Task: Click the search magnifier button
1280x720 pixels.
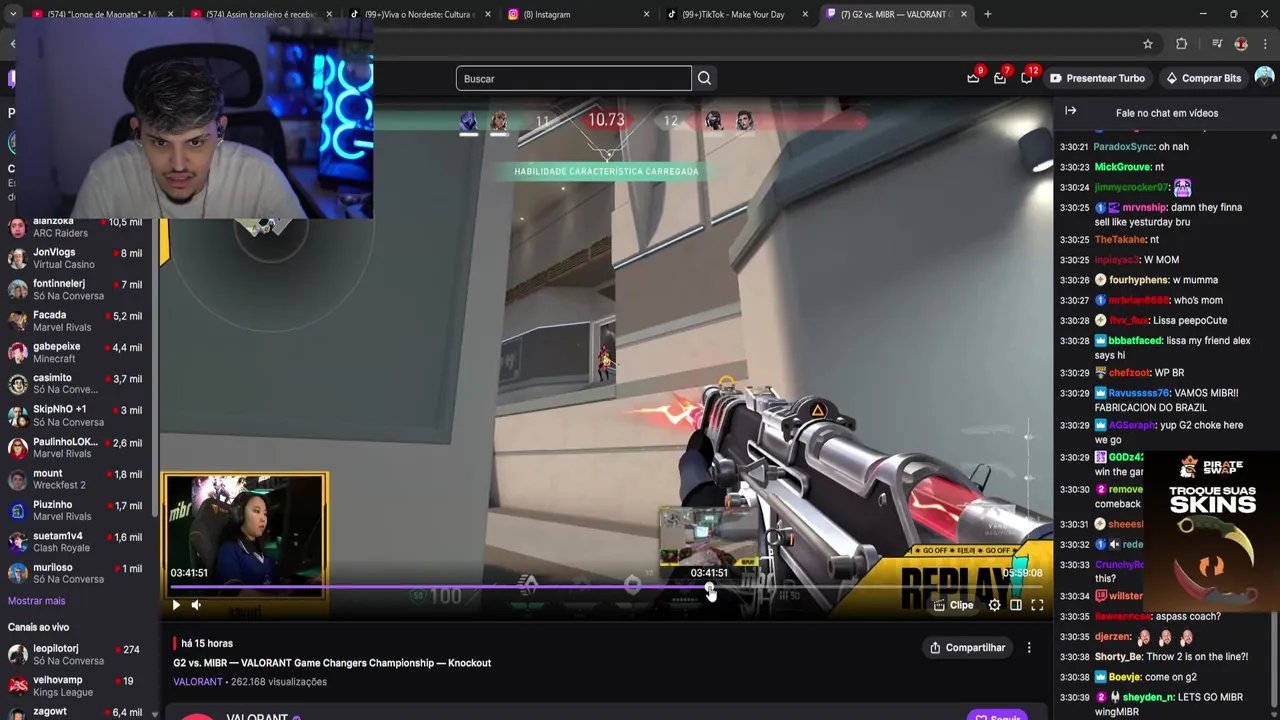Action: [x=704, y=78]
